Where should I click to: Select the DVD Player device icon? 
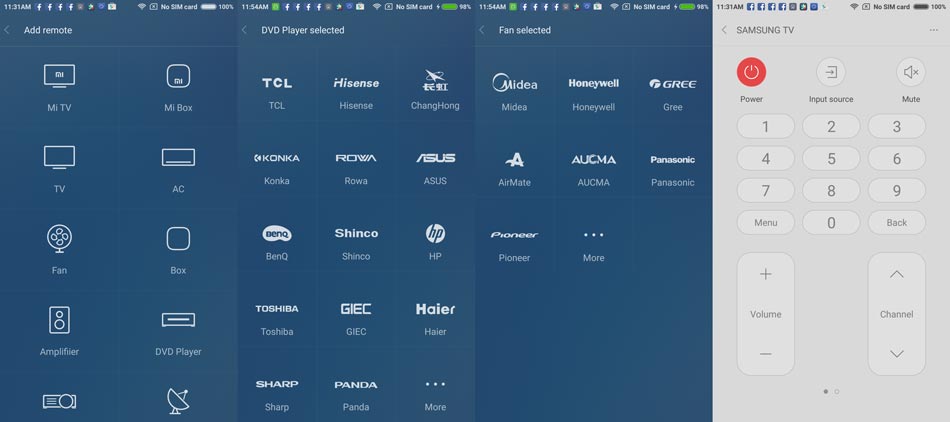(178, 320)
